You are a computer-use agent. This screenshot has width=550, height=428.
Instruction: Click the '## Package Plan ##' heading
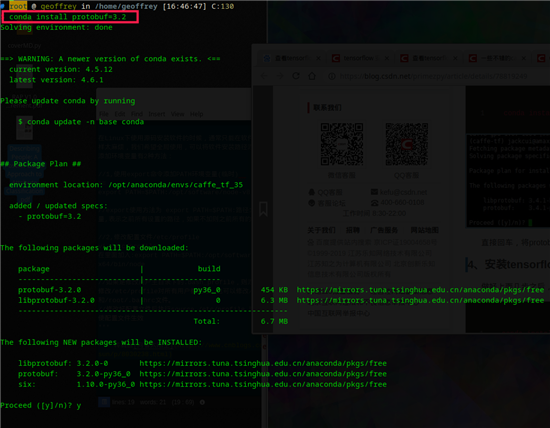coord(41,164)
